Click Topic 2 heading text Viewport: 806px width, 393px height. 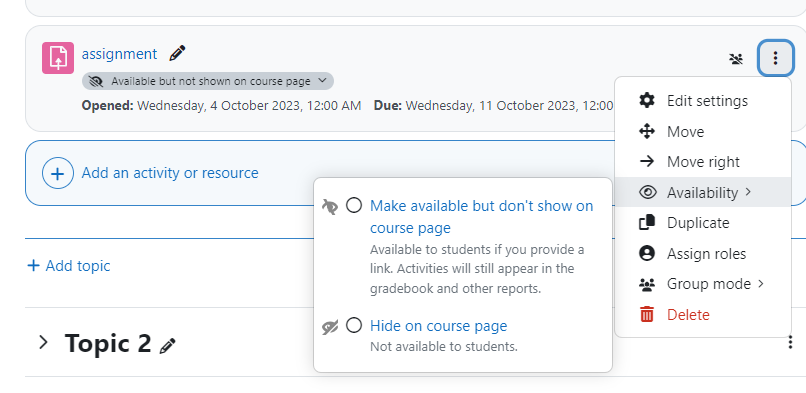click(x=108, y=343)
